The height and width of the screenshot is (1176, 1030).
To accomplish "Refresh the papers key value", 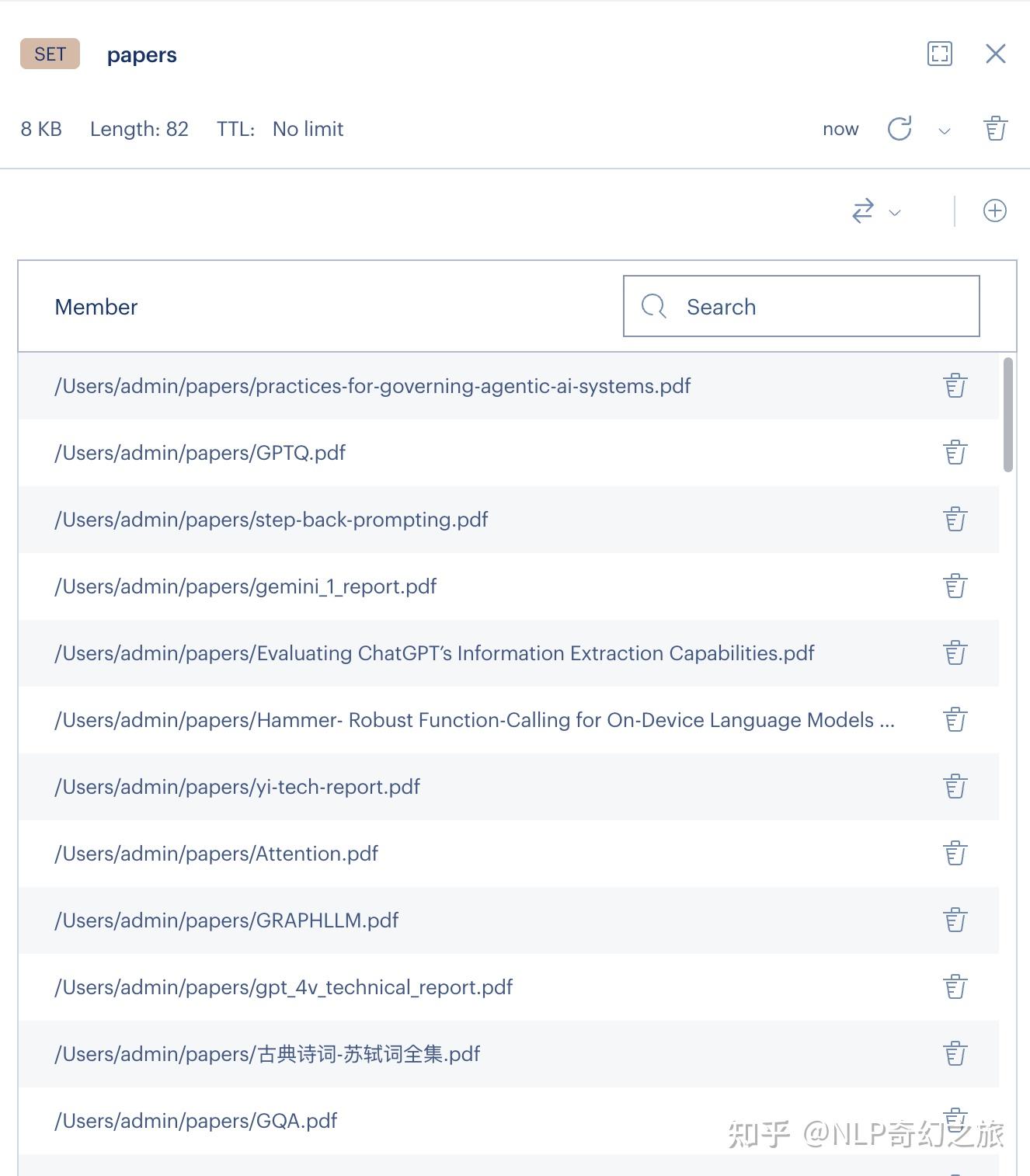I will 900,129.
